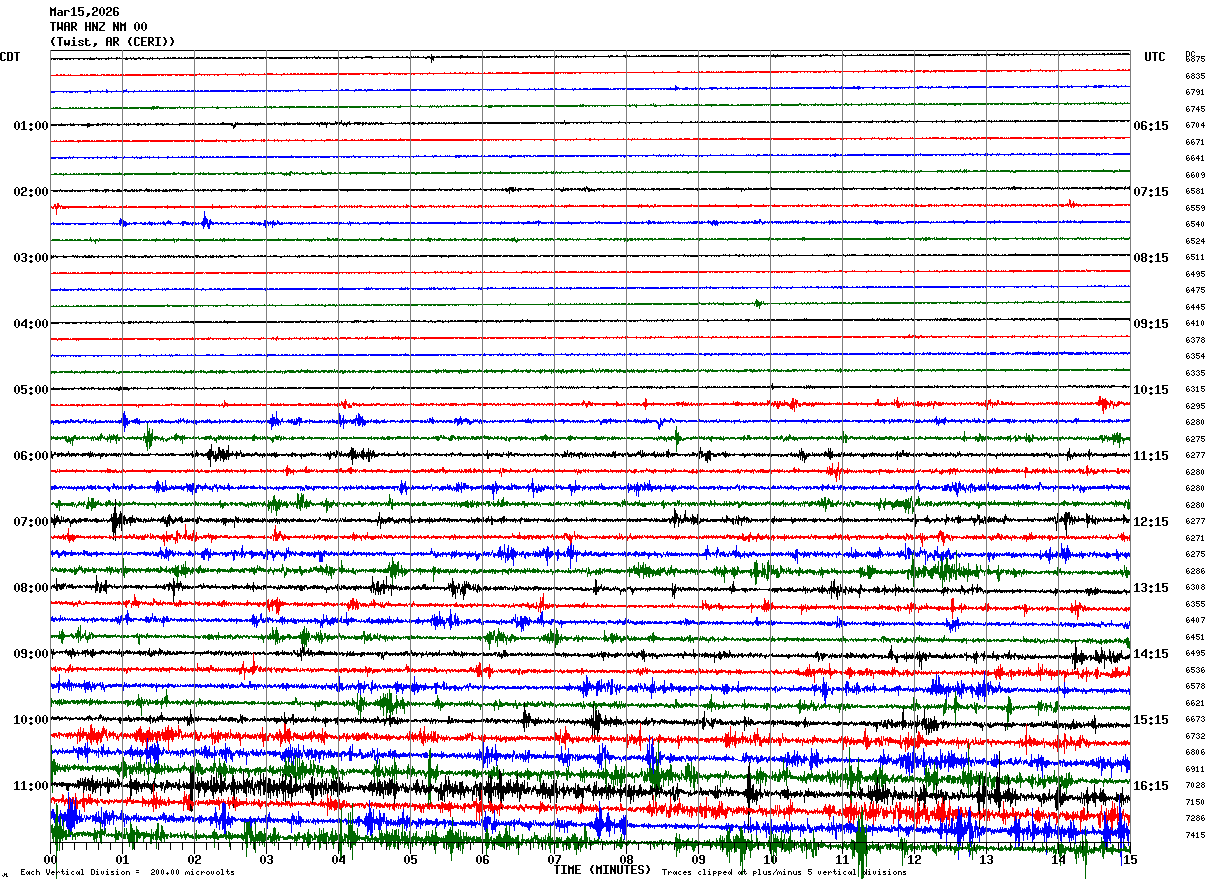The width and height of the screenshot is (1210, 886).
Task: Click the TIME (MINUTES) axis title
Action: point(602,870)
